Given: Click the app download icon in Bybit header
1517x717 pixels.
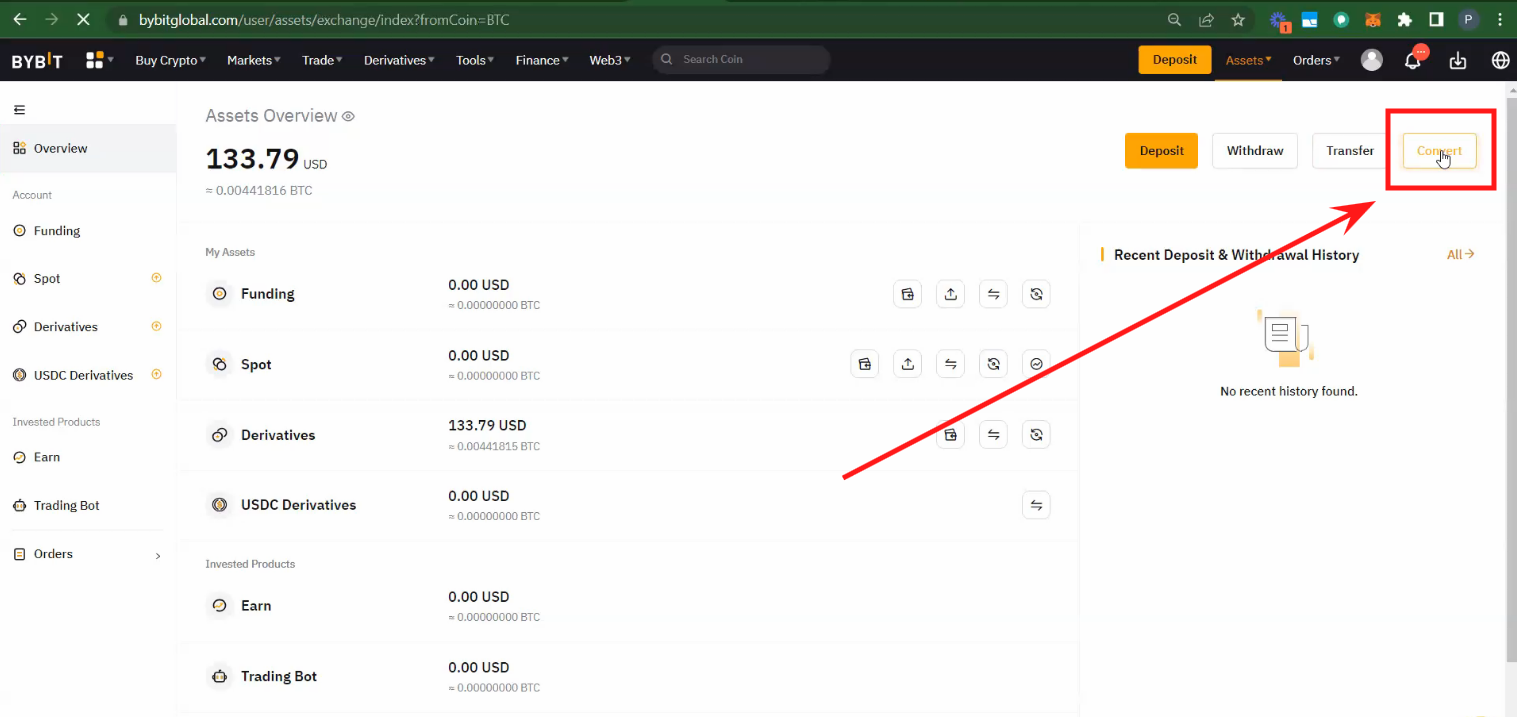Looking at the screenshot, I should [x=1458, y=61].
